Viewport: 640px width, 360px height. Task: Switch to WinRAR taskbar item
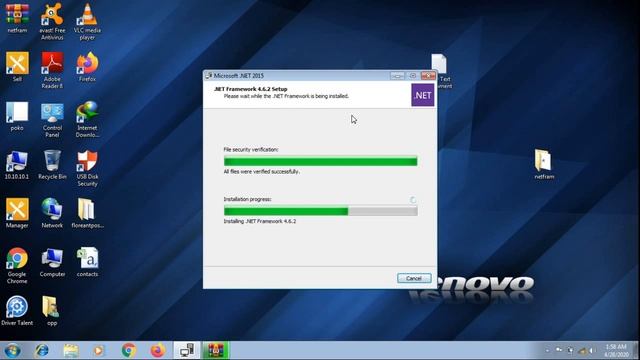pos(216,351)
